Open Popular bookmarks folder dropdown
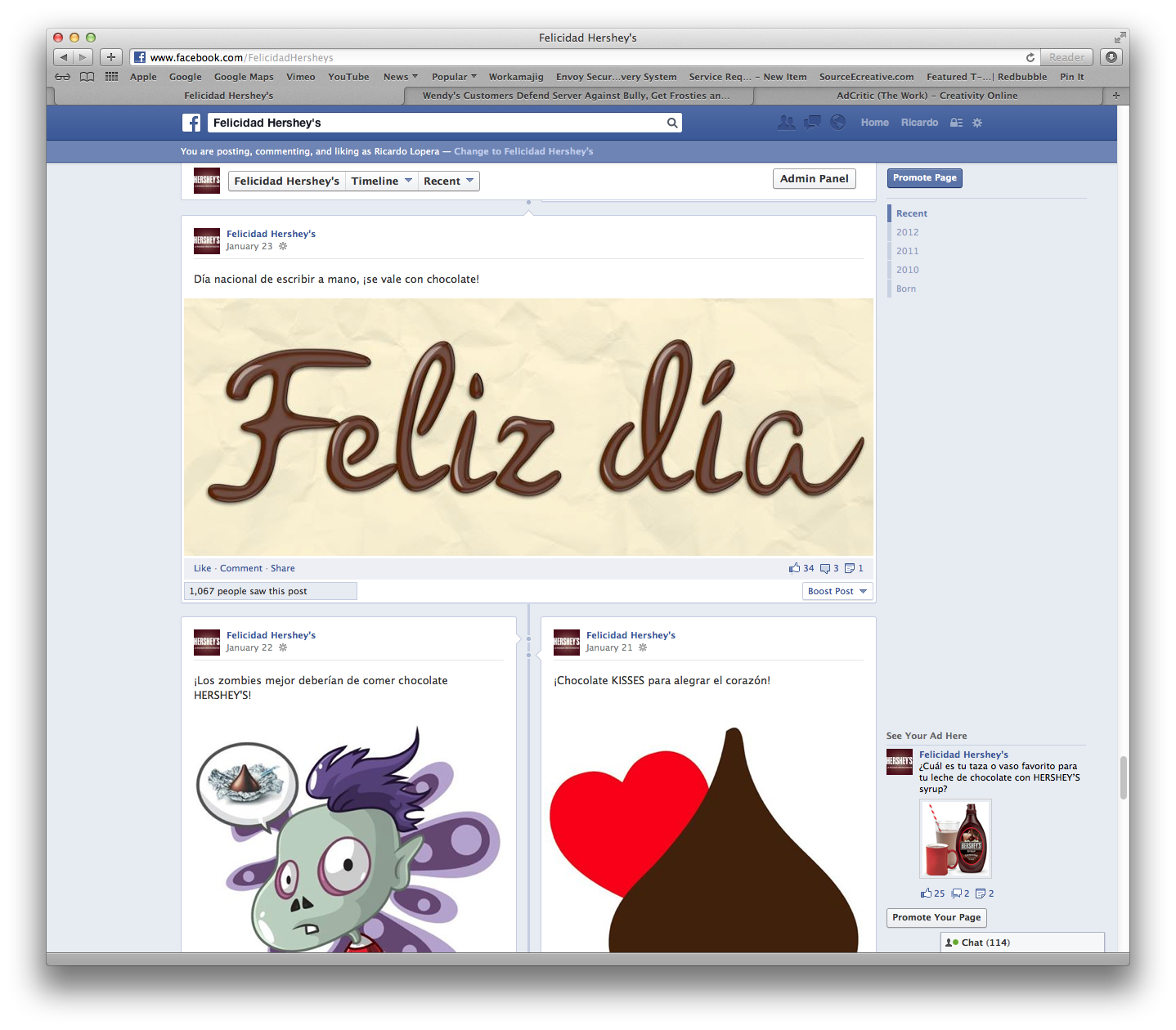The height and width of the screenshot is (1030, 1176). (x=454, y=77)
